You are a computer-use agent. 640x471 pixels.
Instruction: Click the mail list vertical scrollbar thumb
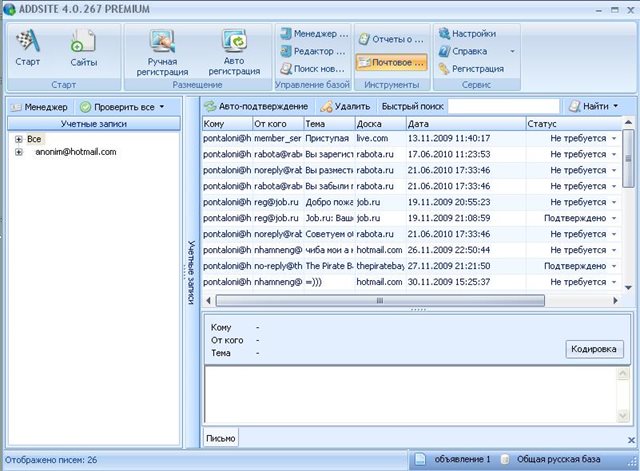point(629,158)
